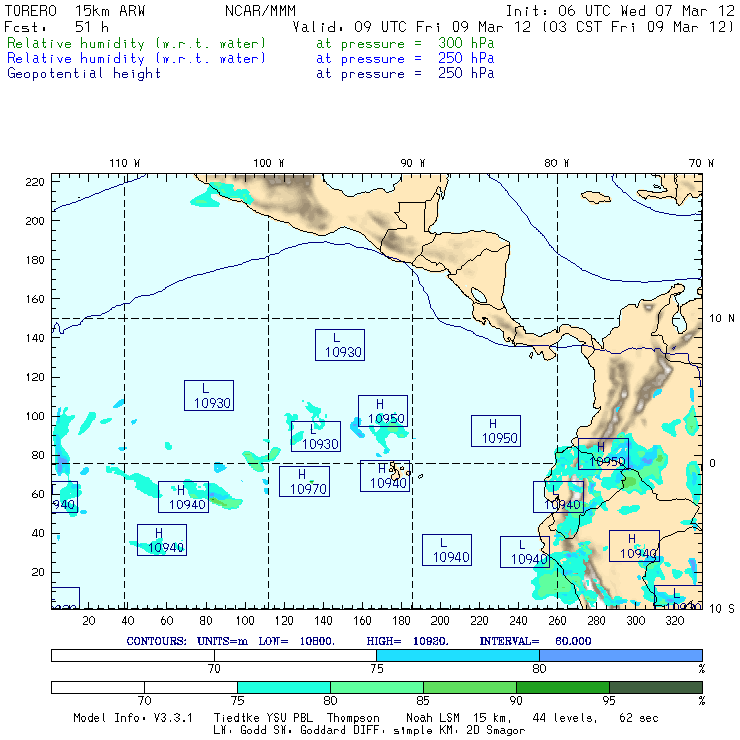Click the green 300 hPa pressure value

click(466, 43)
